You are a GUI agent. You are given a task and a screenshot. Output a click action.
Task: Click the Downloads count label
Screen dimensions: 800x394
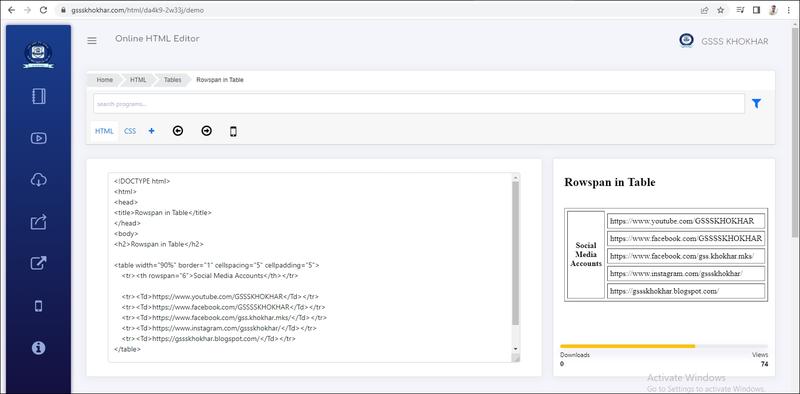(x=574, y=355)
